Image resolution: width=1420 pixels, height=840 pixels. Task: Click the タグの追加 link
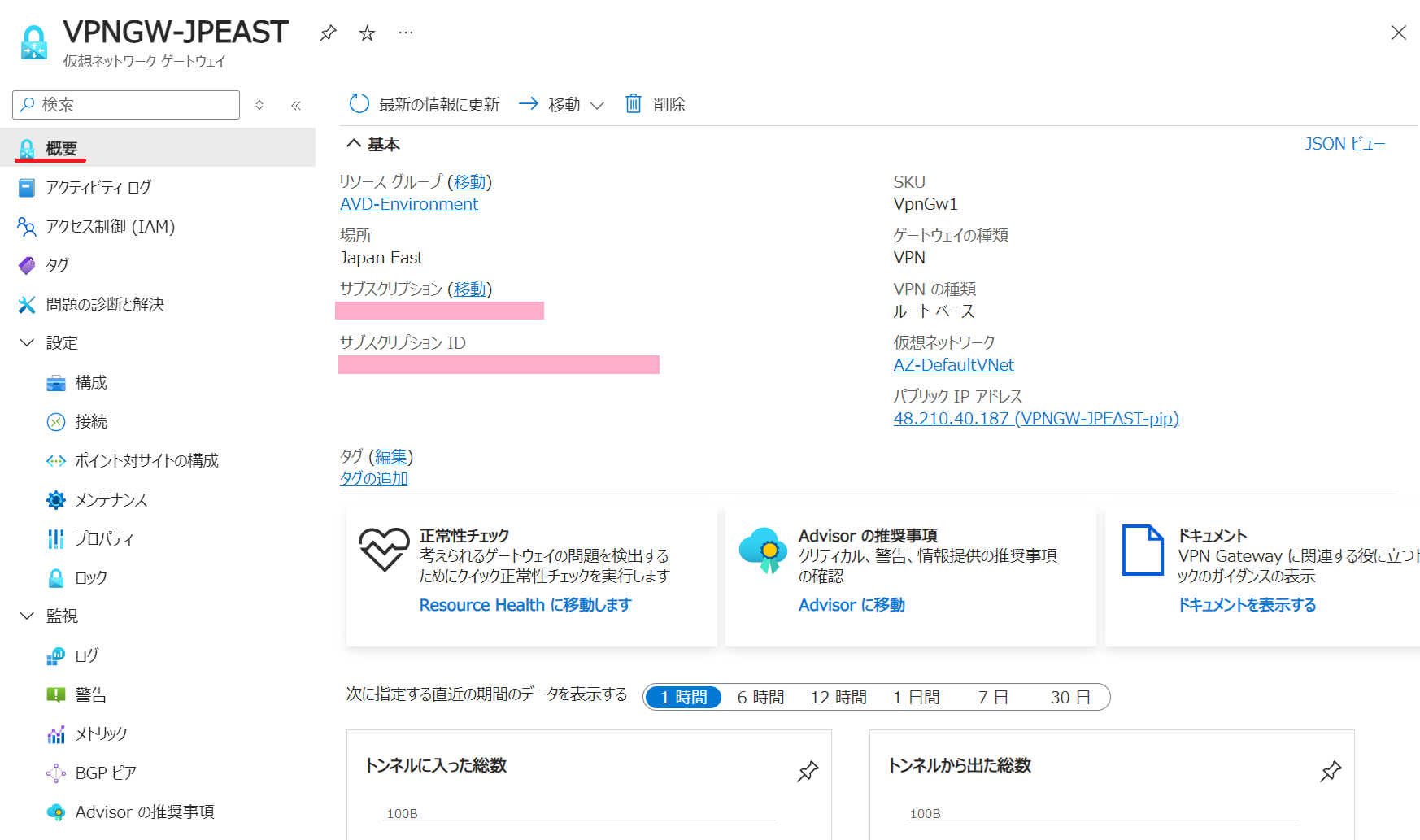click(x=374, y=479)
